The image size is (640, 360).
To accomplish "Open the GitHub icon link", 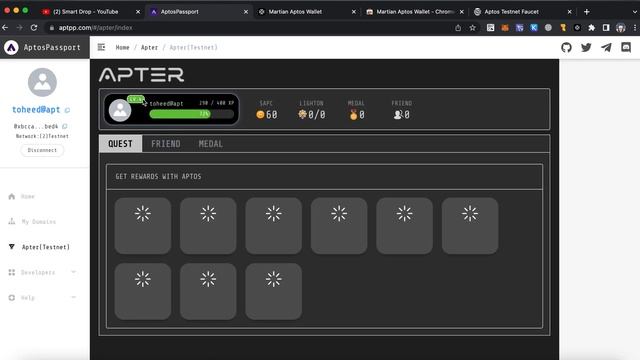I will coord(566,47).
